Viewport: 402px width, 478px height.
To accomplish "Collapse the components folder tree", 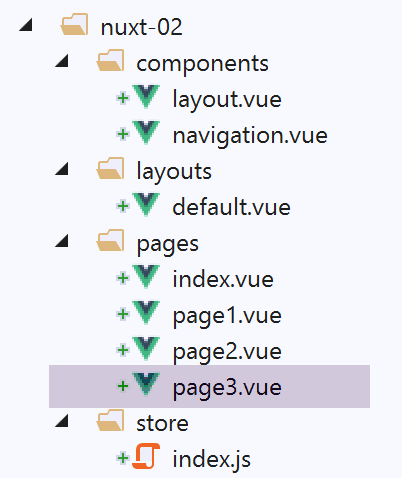I will (62, 61).
